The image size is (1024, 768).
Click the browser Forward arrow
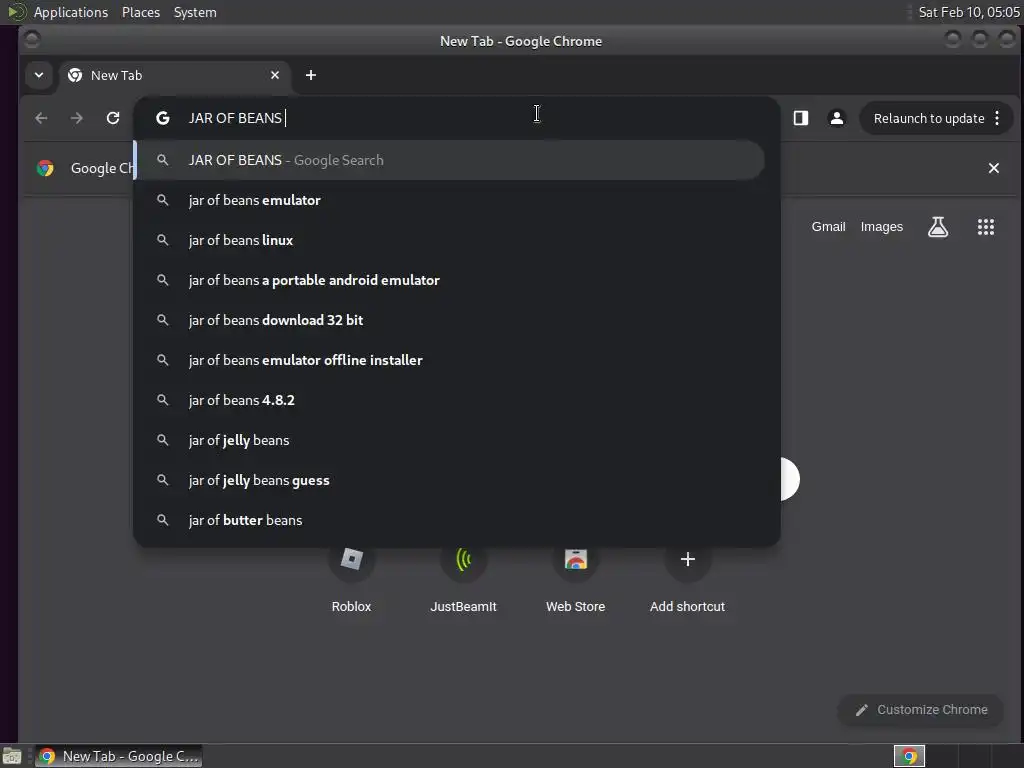[x=77, y=118]
